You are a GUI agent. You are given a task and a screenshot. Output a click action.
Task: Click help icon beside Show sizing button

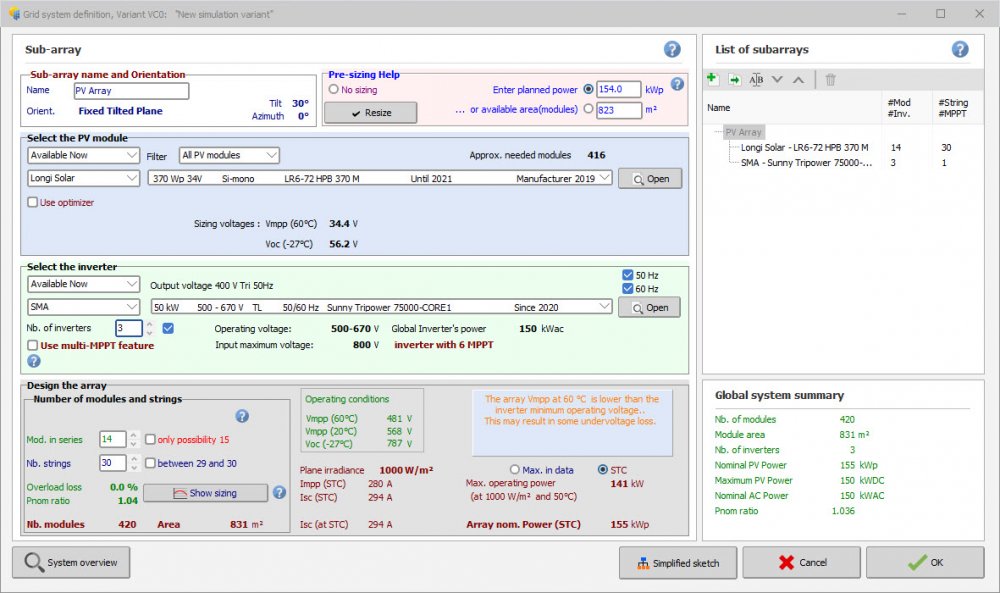coord(278,492)
